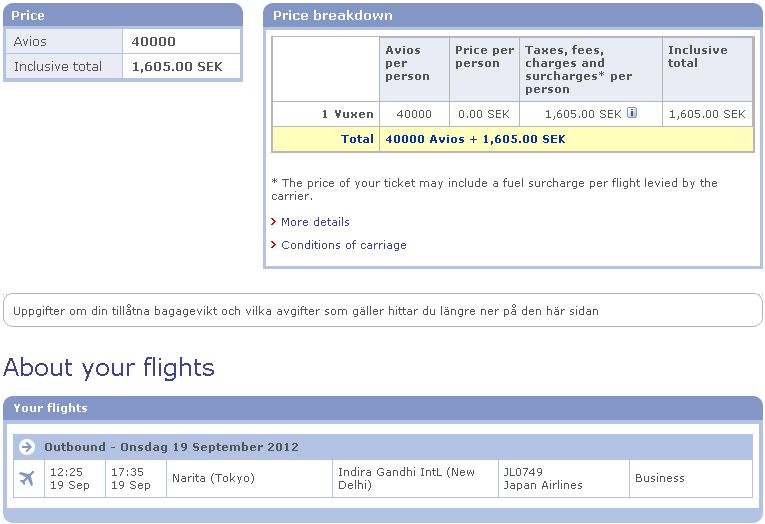Click the red chevron before Conditions of carriage
The image size is (765, 524).
click(x=274, y=244)
